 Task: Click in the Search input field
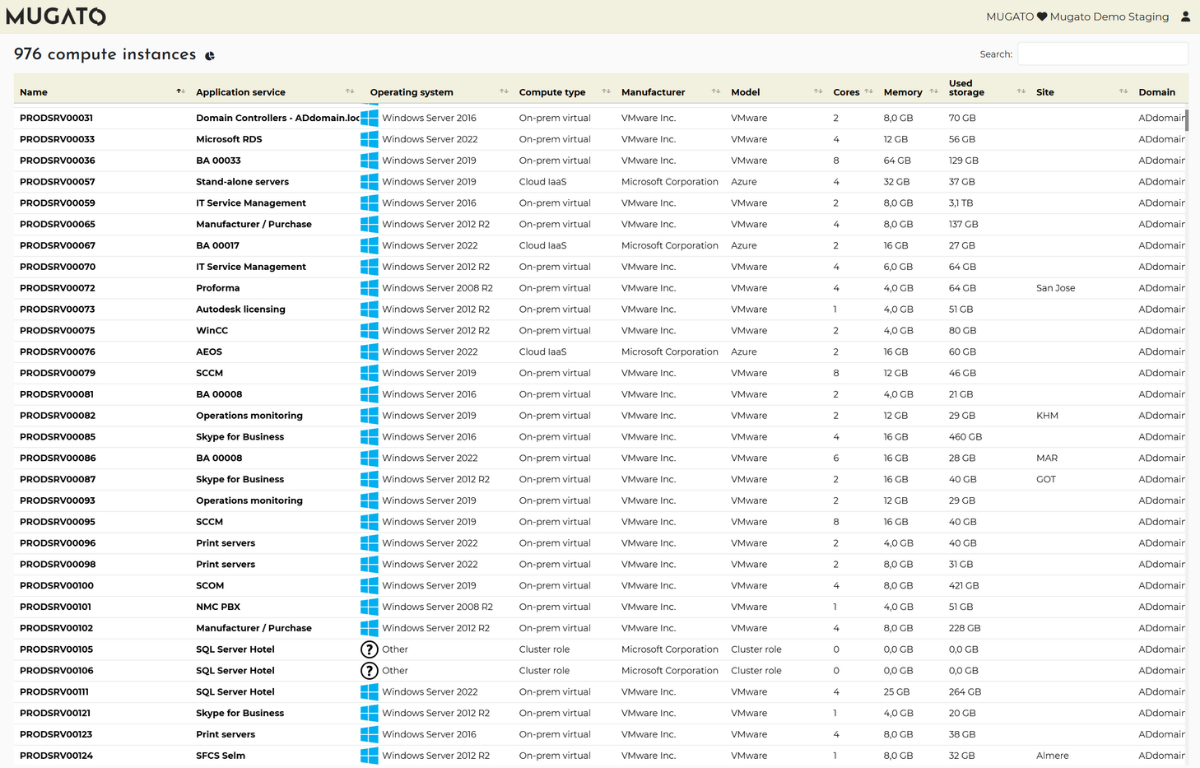[1102, 54]
